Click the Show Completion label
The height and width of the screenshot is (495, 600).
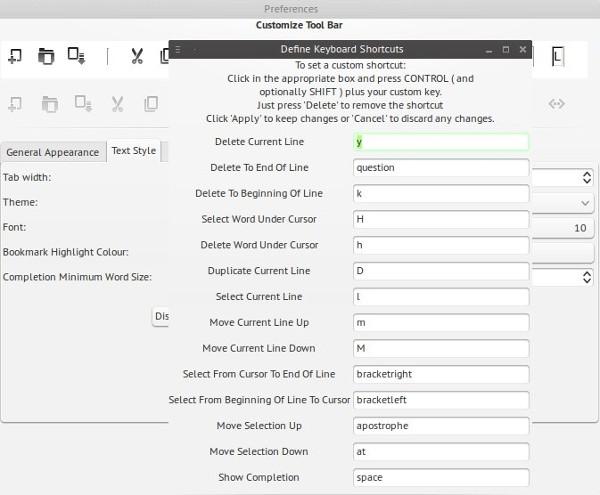click(259, 477)
